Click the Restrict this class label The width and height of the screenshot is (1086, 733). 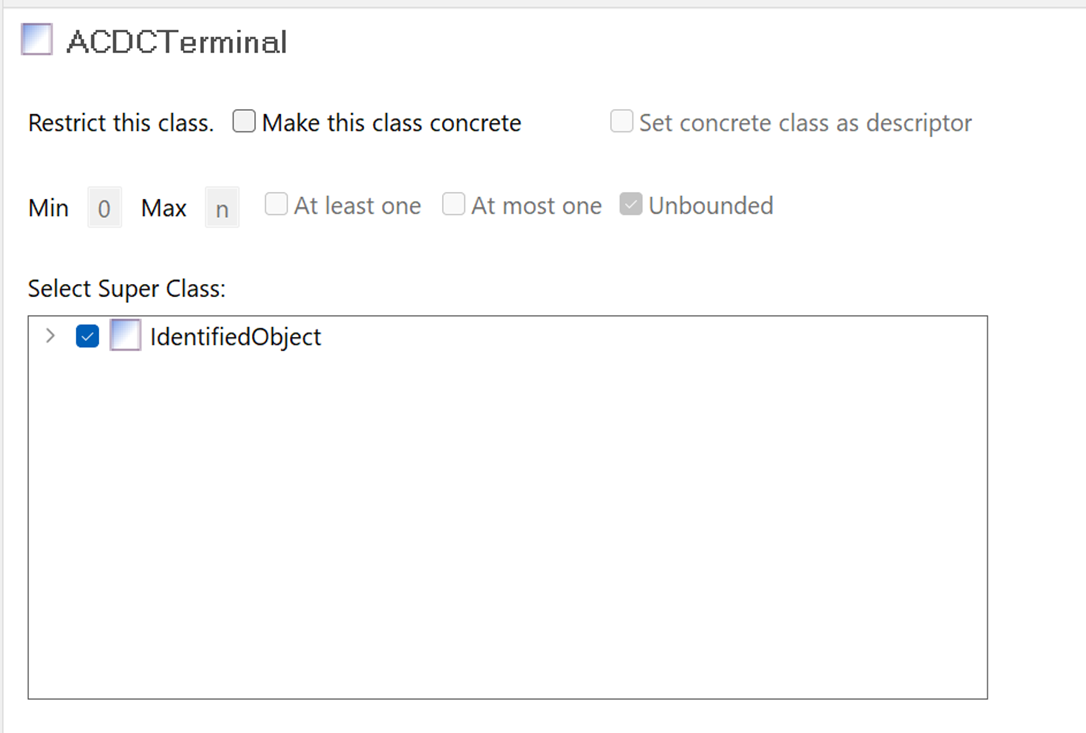coord(121,123)
